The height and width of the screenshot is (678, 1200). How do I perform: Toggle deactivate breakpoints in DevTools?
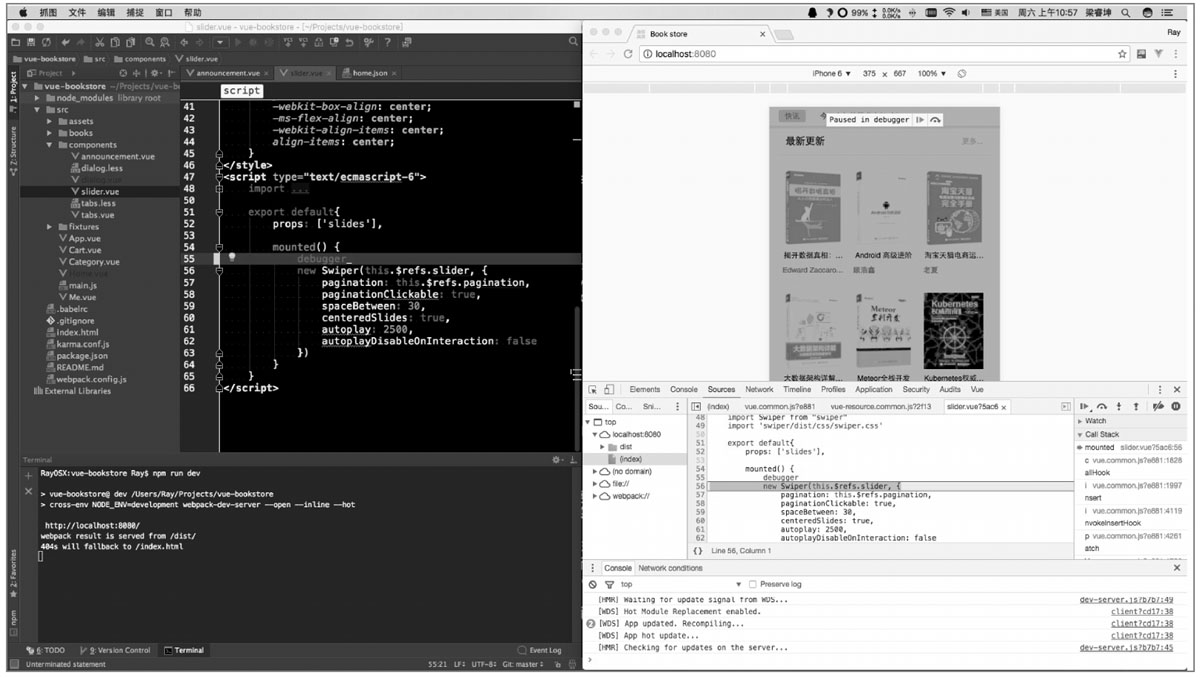(x=1158, y=407)
